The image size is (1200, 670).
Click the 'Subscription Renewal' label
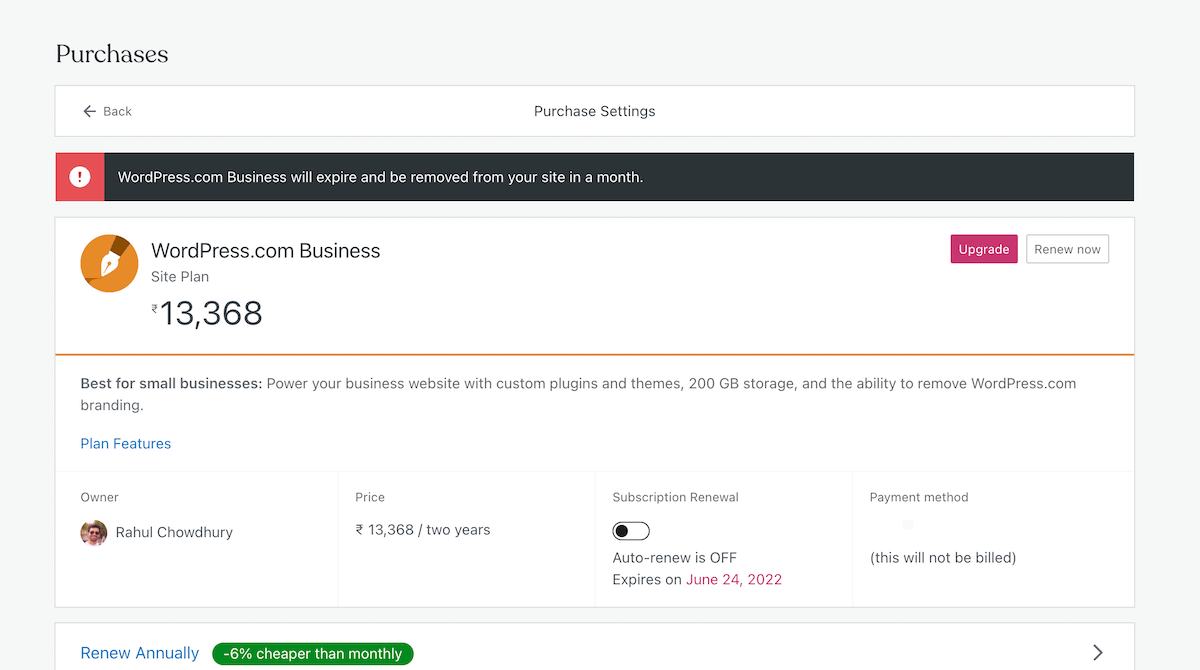(x=676, y=497)
